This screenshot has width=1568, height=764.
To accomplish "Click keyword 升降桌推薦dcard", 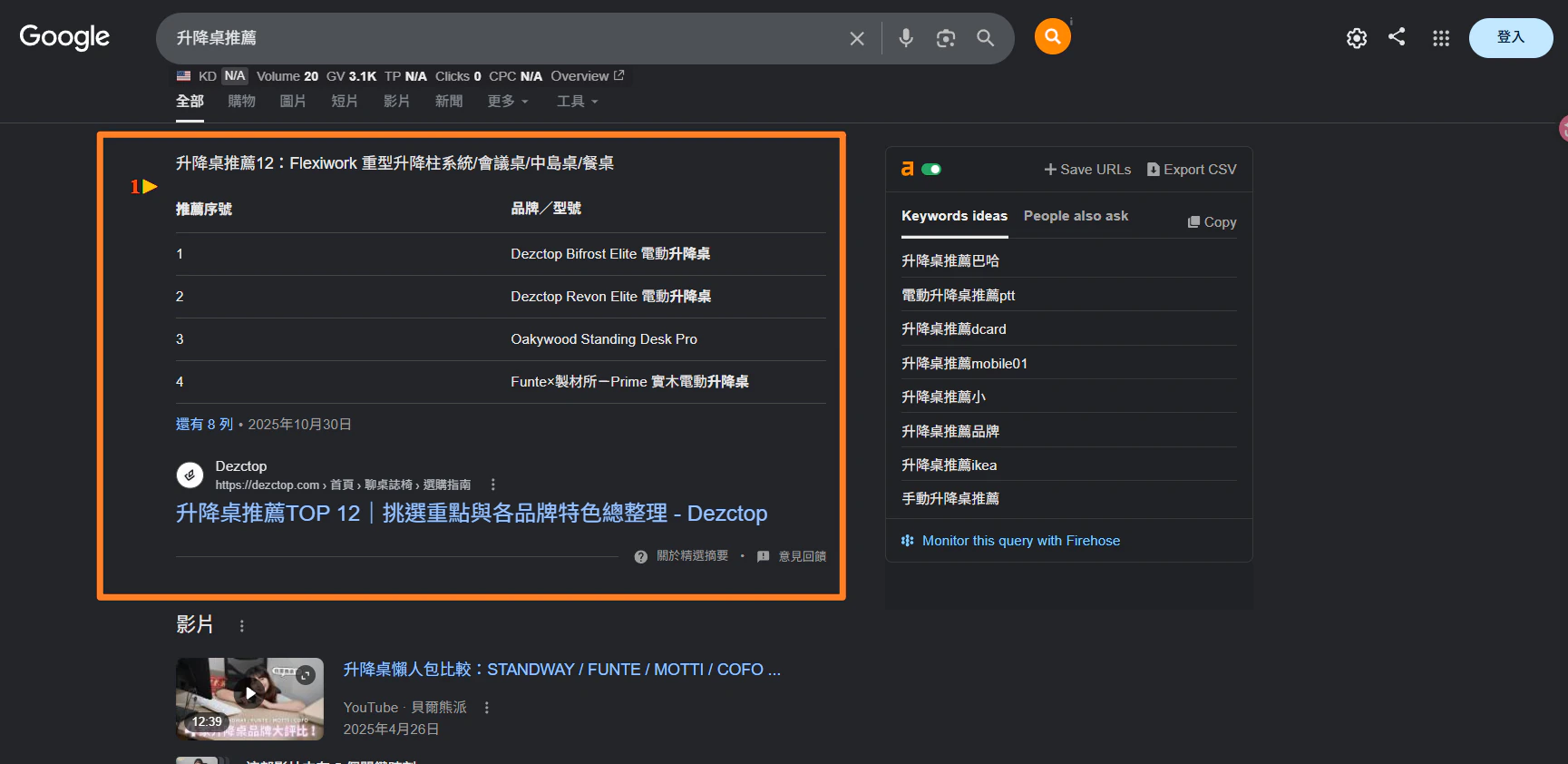I will pyautogui.click(x=954, y=328).
